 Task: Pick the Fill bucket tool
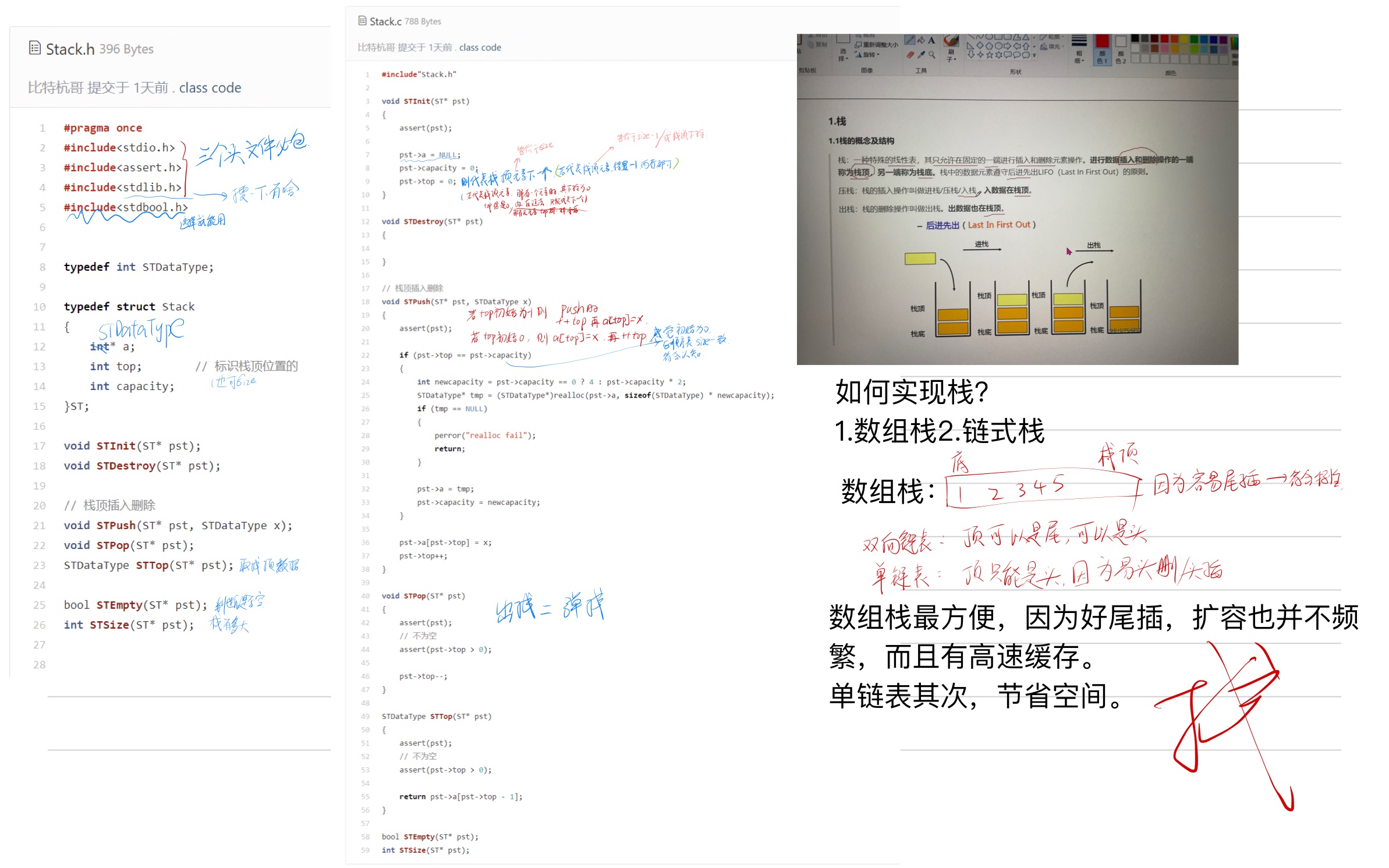tap(921, 40)
